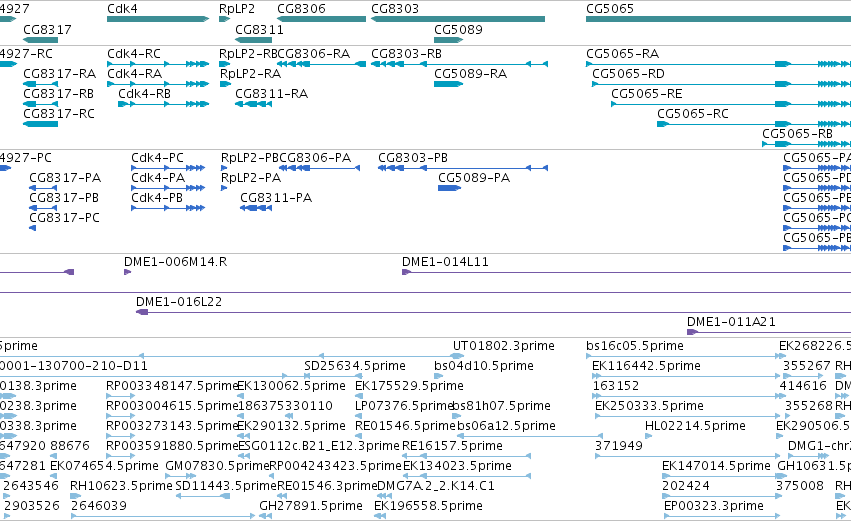Select the 163152 feature label

coord(615,386)
